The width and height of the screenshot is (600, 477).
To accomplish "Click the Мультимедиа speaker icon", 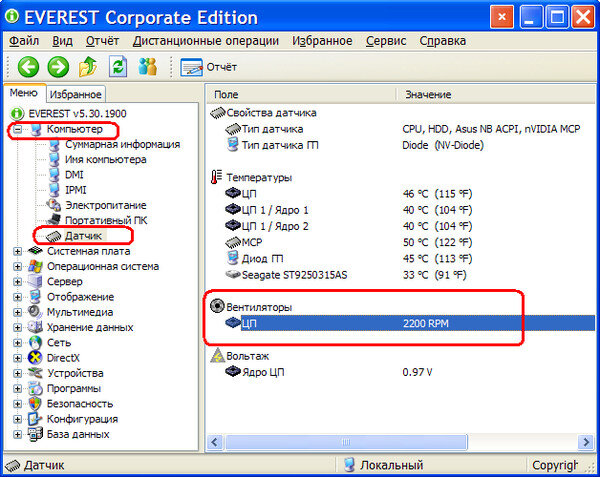I will click(35, 312).
